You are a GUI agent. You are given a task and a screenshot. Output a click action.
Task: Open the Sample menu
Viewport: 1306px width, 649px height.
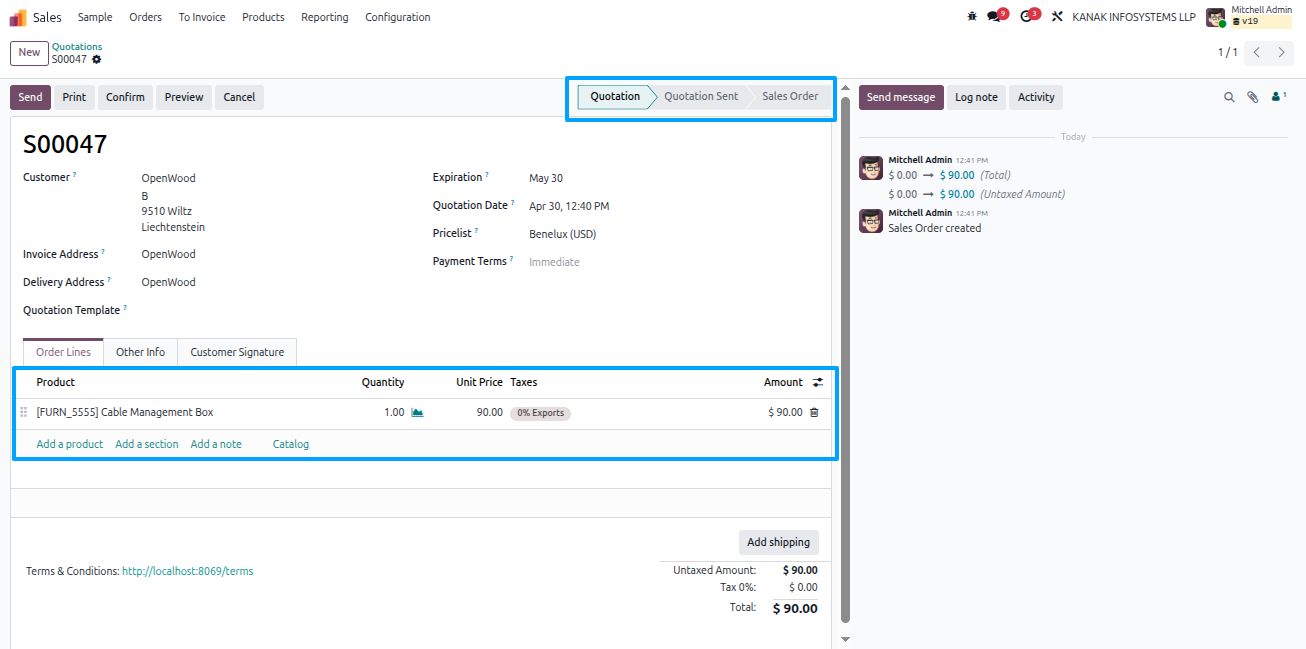[x=95, y=17]
